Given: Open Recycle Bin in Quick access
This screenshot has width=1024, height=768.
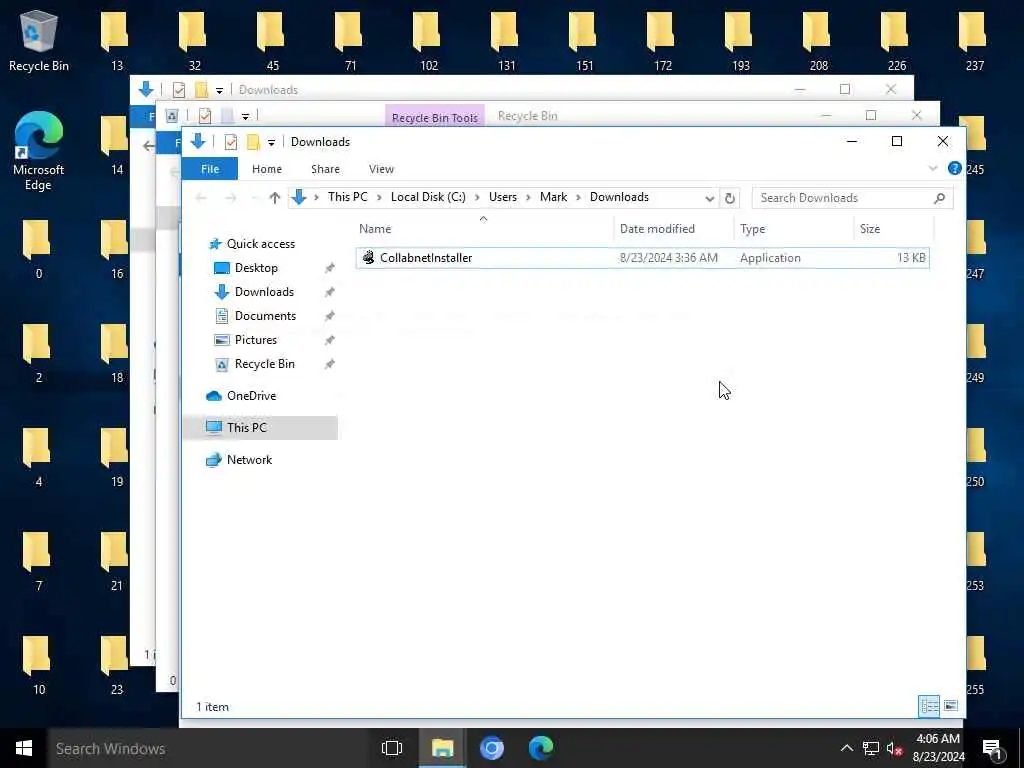Looking at the screenshot, I should (x=264, y=364).
